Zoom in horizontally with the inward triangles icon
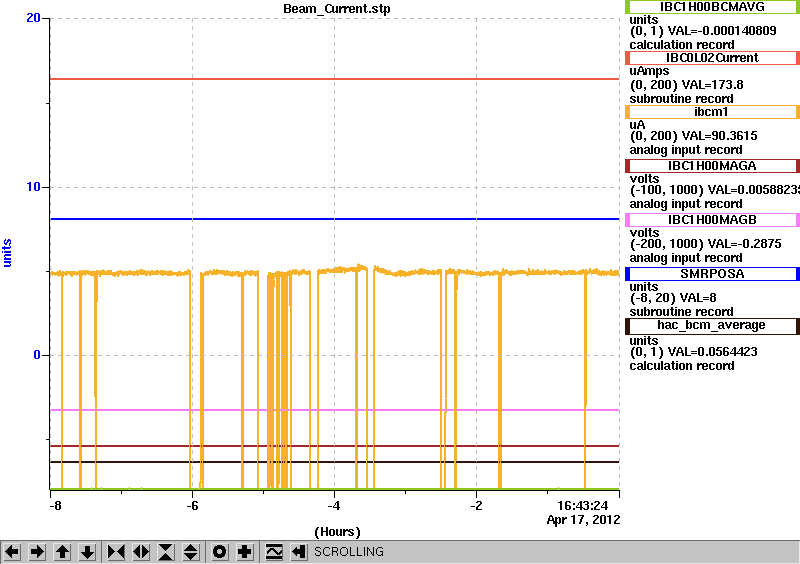Screen dimensions: 800x564 click(x=116, y=552)
